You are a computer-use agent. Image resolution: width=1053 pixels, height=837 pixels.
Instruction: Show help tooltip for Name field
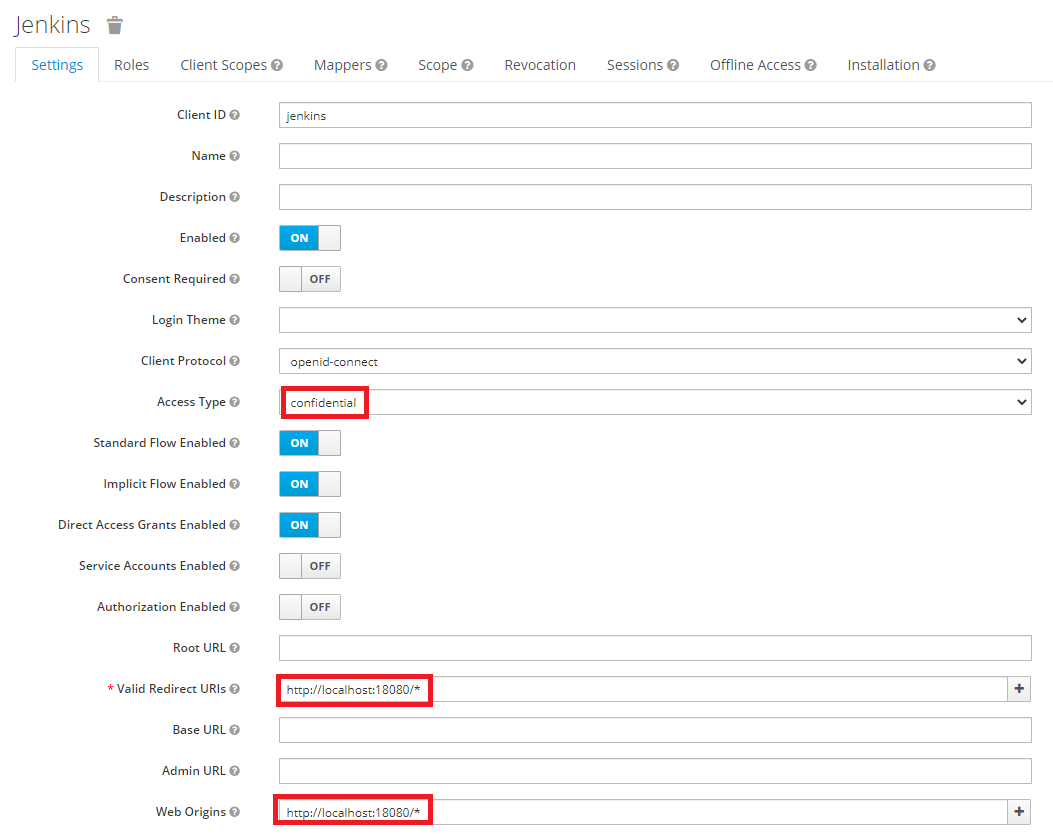pos(234,156)
